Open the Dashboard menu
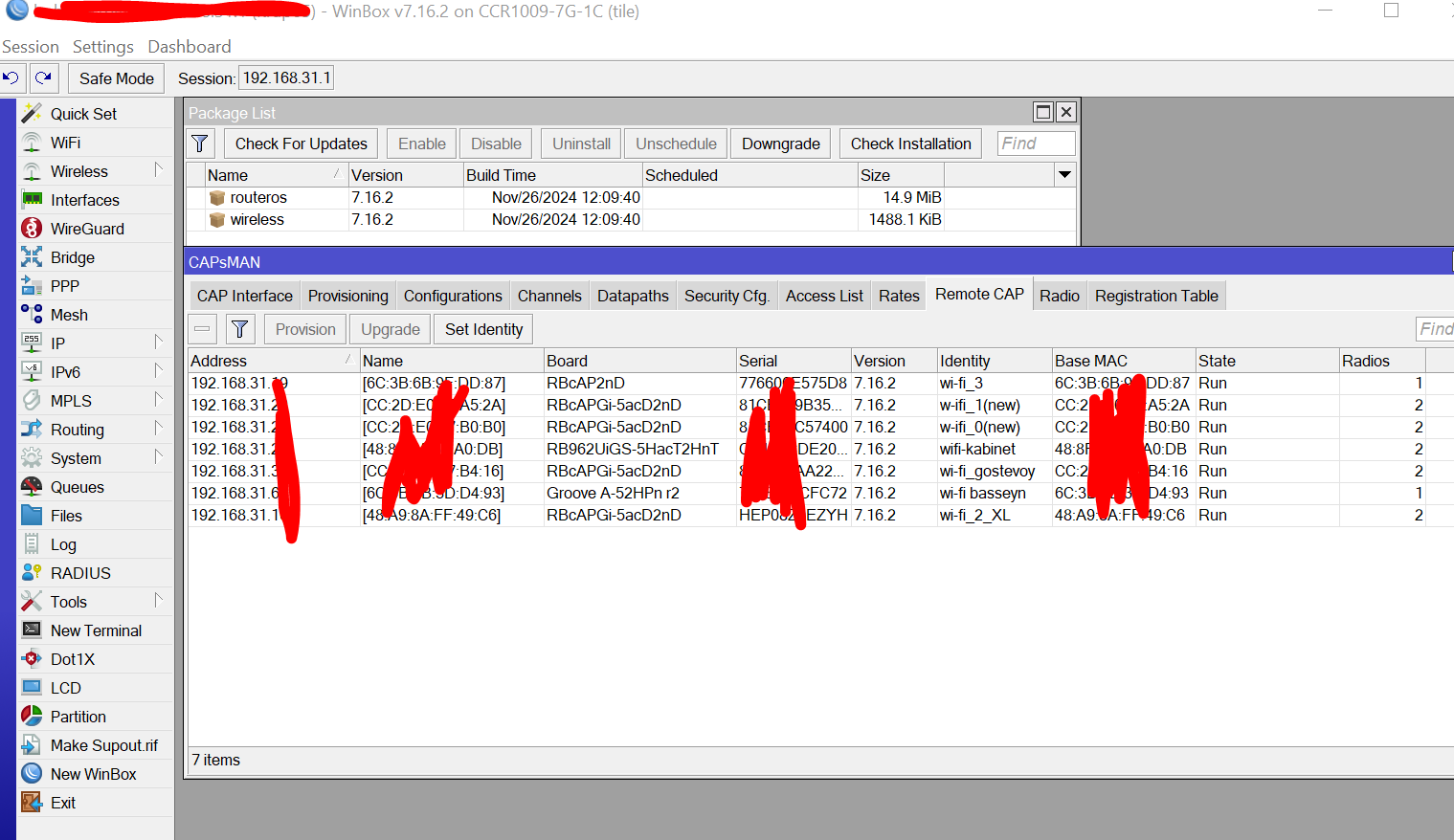Screen dimensions: 1454x840 [190, 47]
